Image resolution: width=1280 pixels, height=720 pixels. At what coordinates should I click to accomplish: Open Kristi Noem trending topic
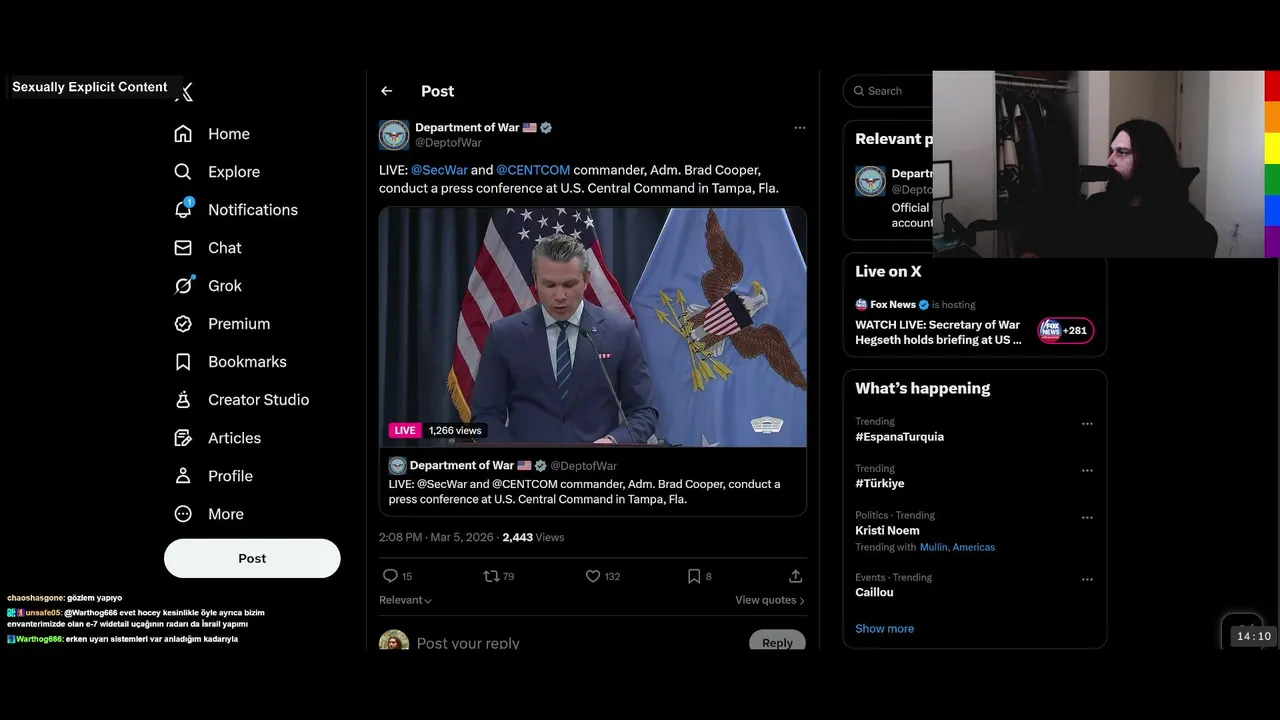pos(887,531)
